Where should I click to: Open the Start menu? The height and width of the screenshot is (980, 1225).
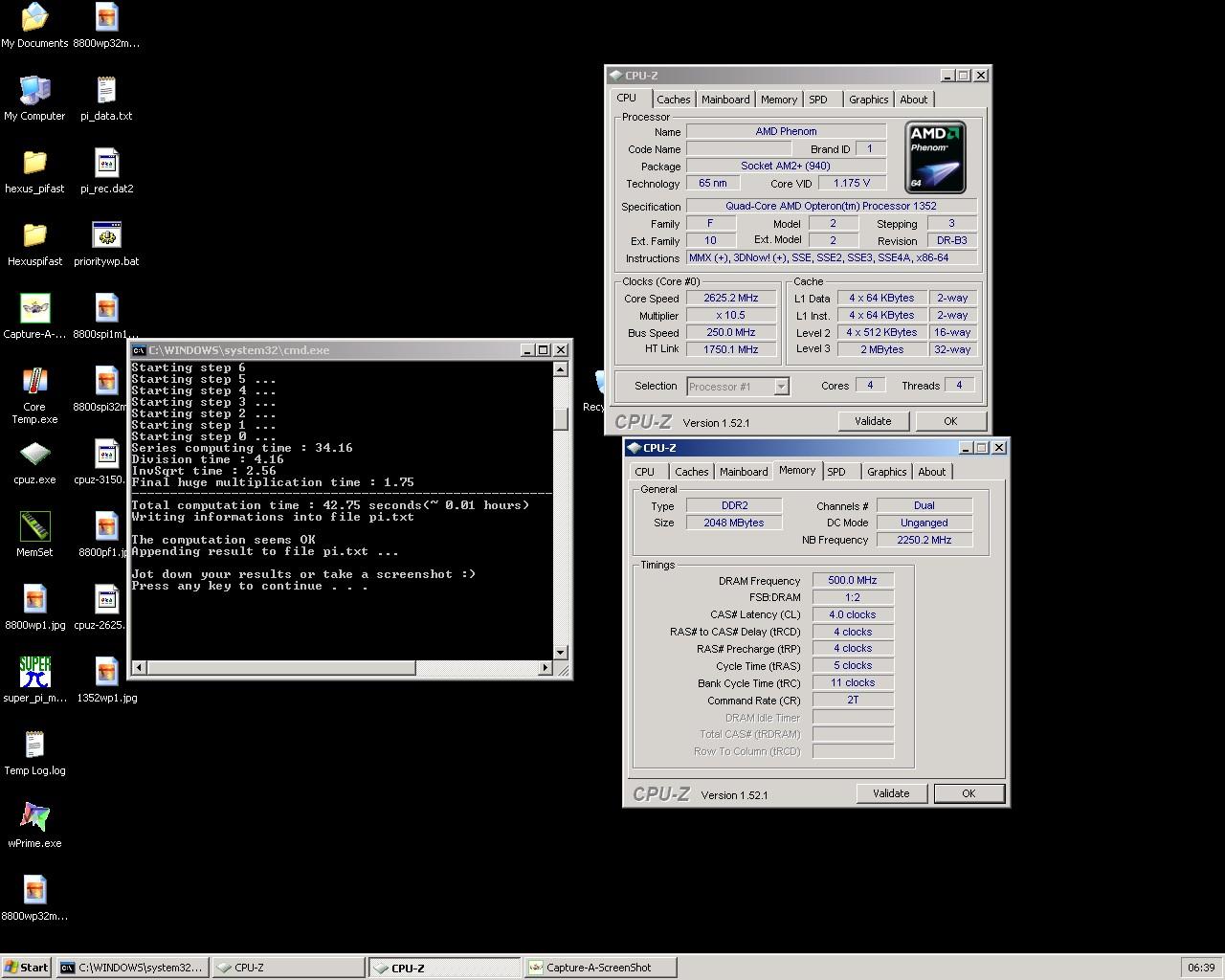point(27,968)
